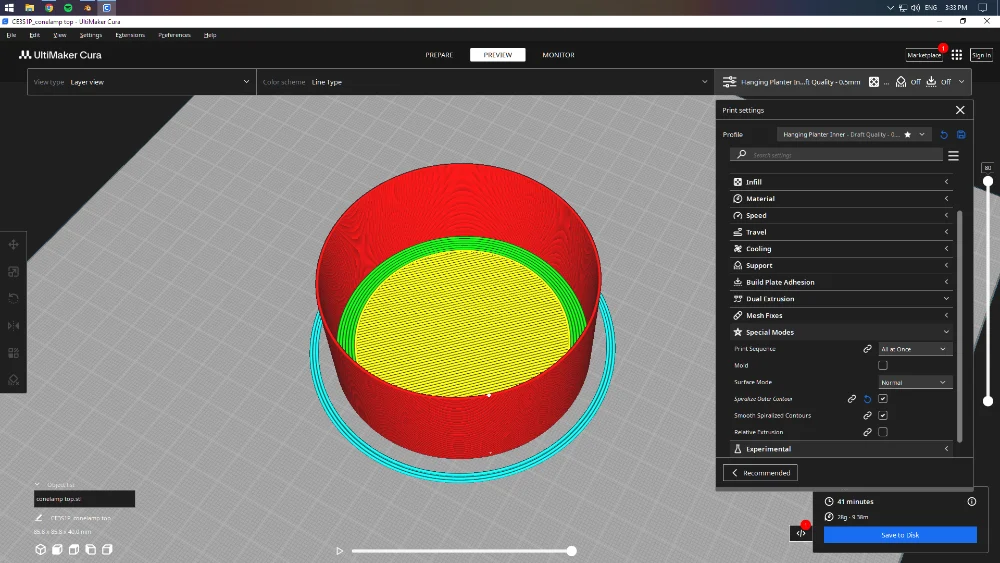Enable Relative Extrusion checkbox

pyautogui.click(x=883, y=432)
